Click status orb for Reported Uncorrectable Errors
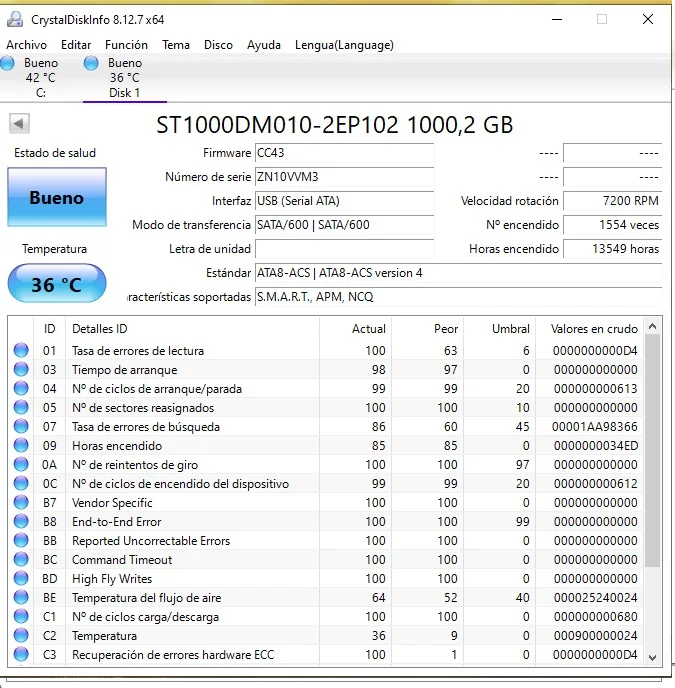The width and height of the screenshot is (675, 688). [x=21, y=540]
